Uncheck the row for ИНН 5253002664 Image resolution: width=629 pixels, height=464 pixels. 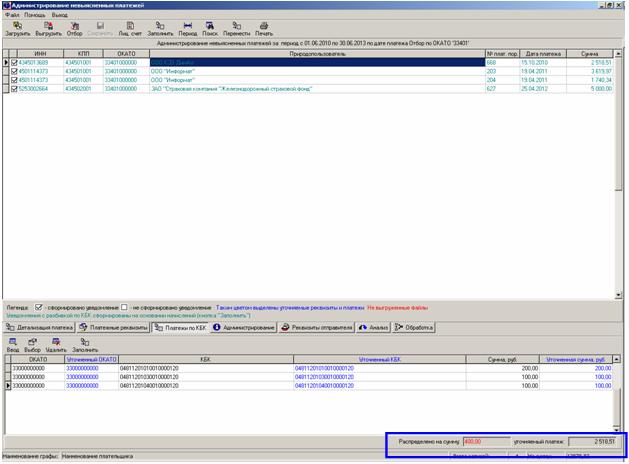[13, 88]
